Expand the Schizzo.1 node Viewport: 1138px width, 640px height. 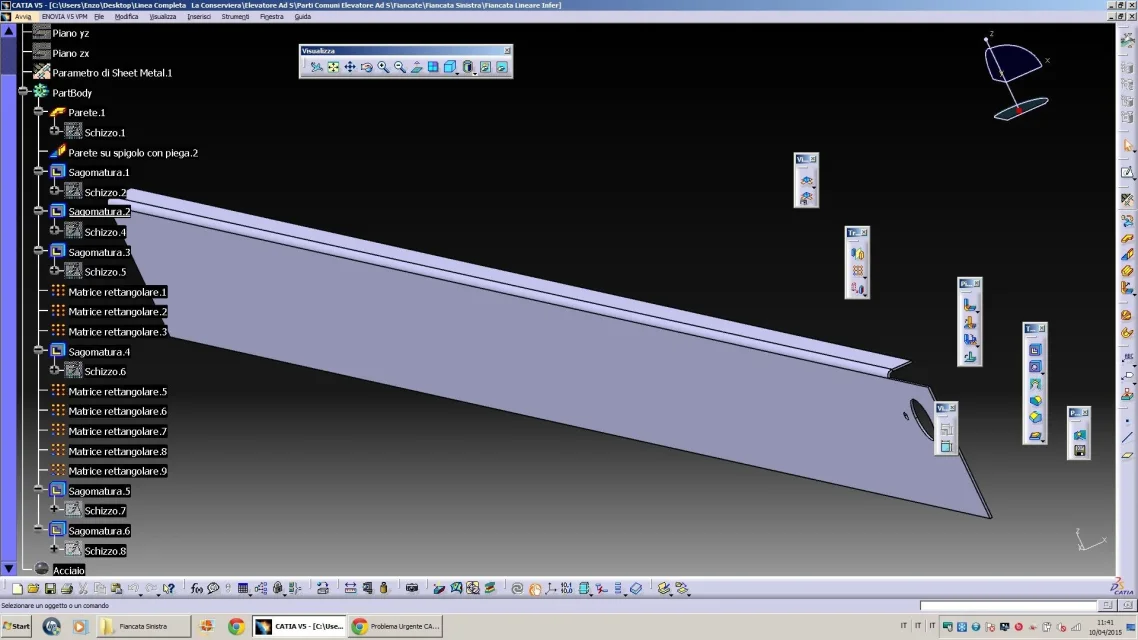pos(55,131)
